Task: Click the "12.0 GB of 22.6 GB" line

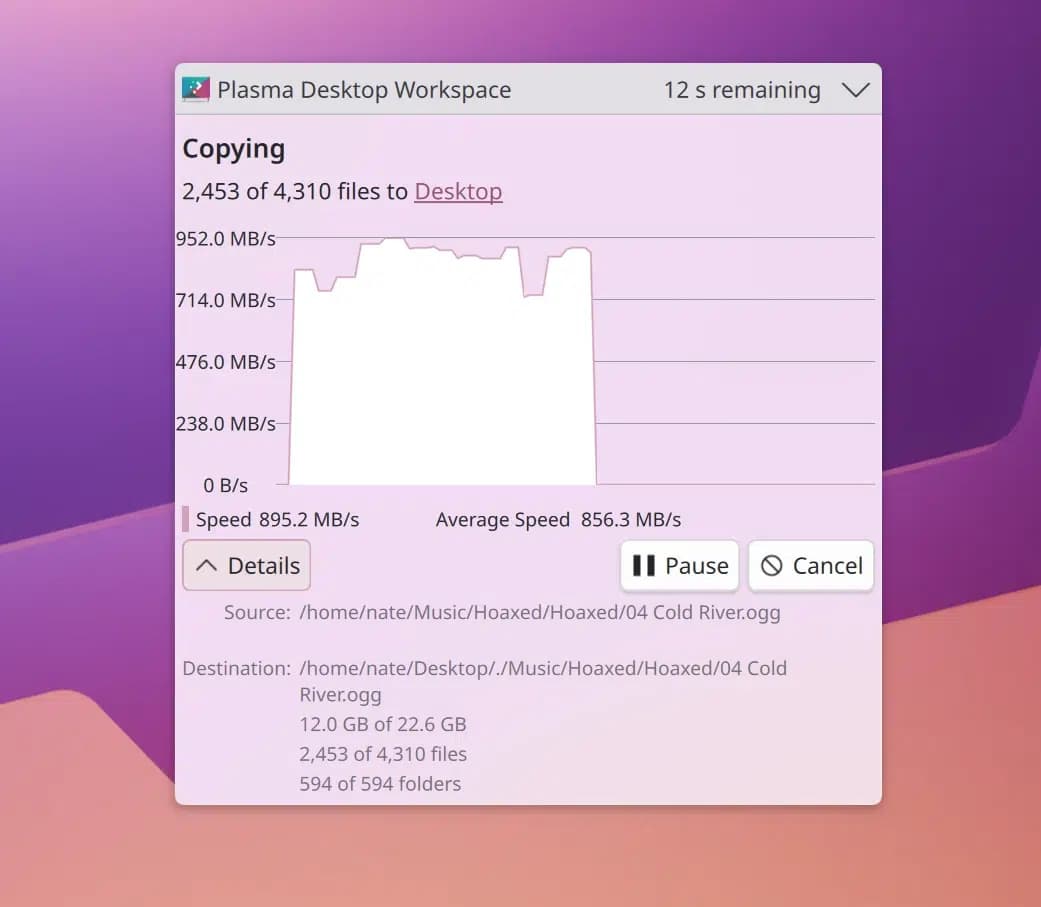Action: click(383, 724)
